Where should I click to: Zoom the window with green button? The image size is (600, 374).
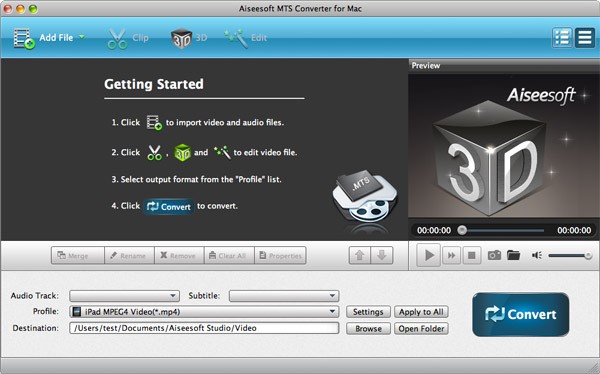(x=33, y=8)
